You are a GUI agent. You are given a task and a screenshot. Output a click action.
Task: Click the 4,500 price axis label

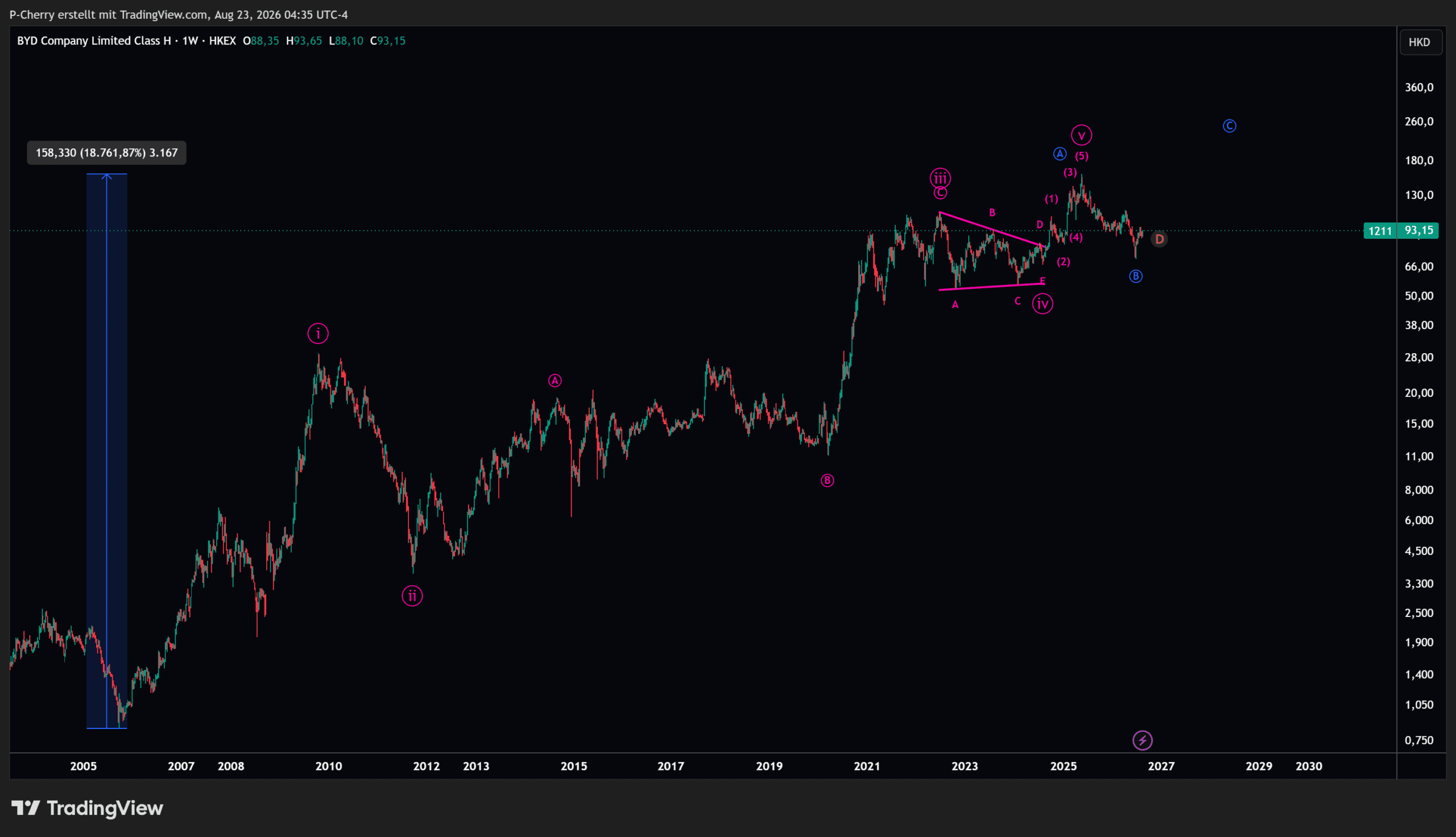click(x=1419, y=551)
